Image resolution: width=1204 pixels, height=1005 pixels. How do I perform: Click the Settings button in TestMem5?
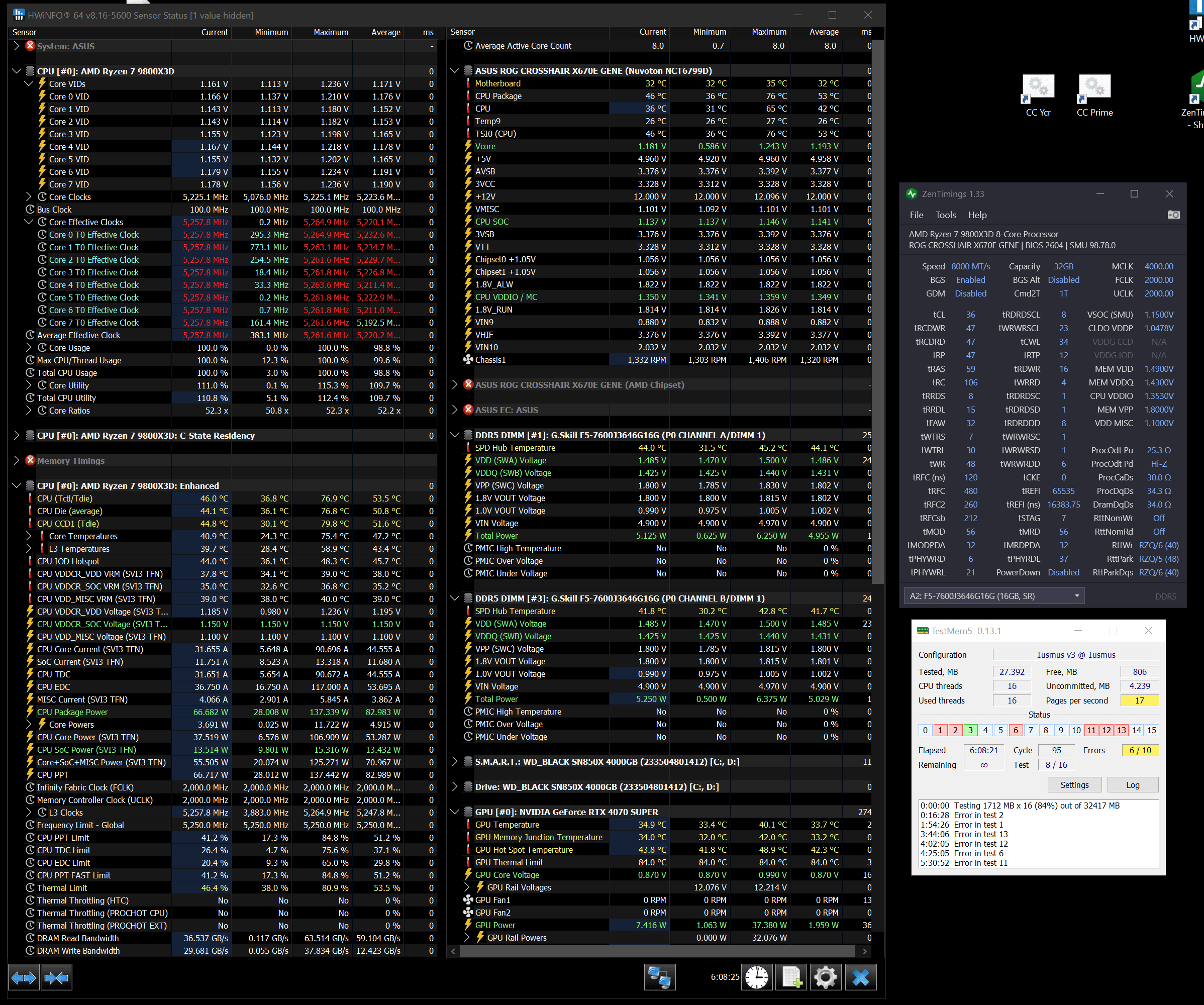pos(1074,785)
